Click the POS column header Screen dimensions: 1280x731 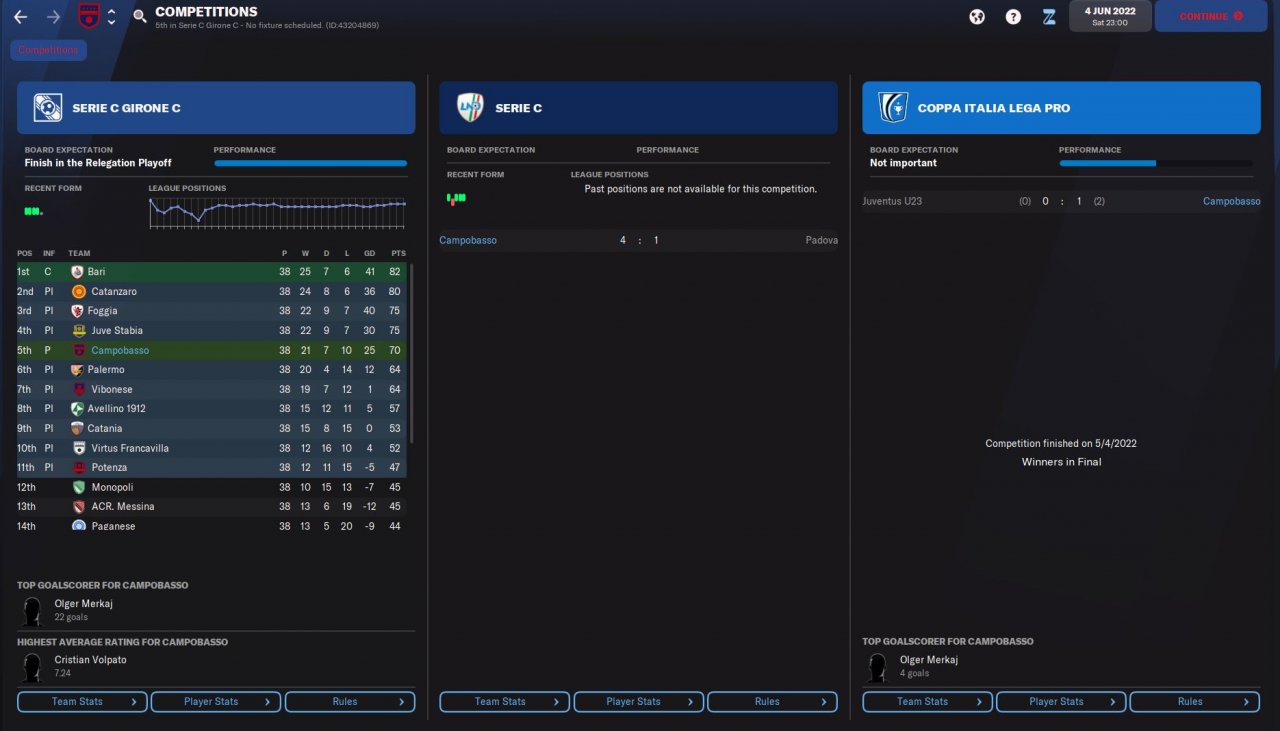point(24,253)
